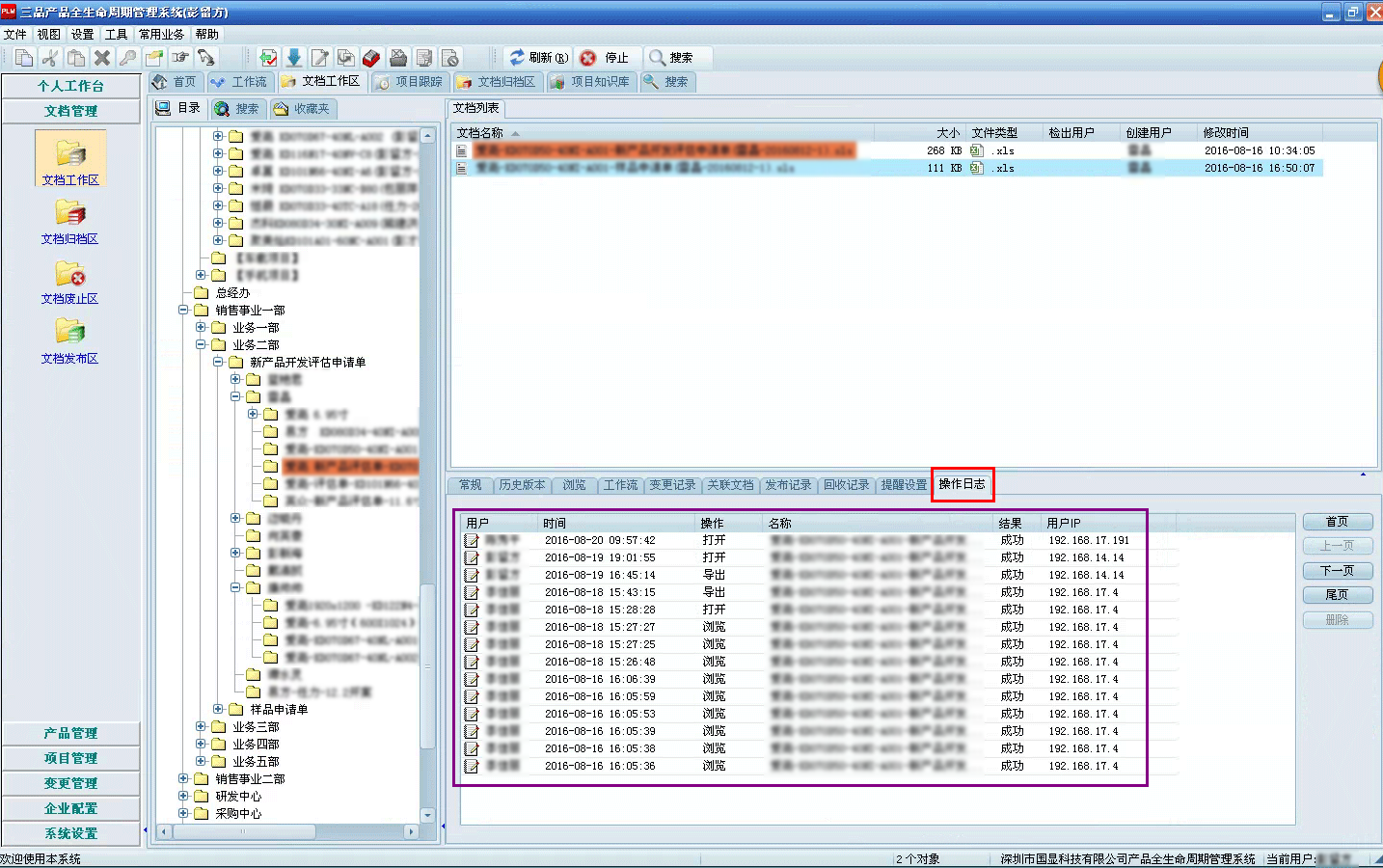The height and width of the screenshot is (868, 1383).
Task: Click the blue download arrow icon
Action: pos(294,58)
